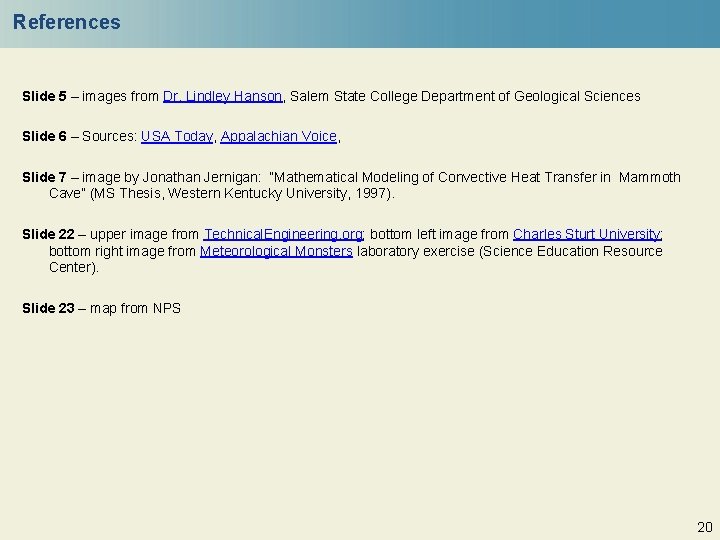Open the USA Today source link

tap(177, 137)
